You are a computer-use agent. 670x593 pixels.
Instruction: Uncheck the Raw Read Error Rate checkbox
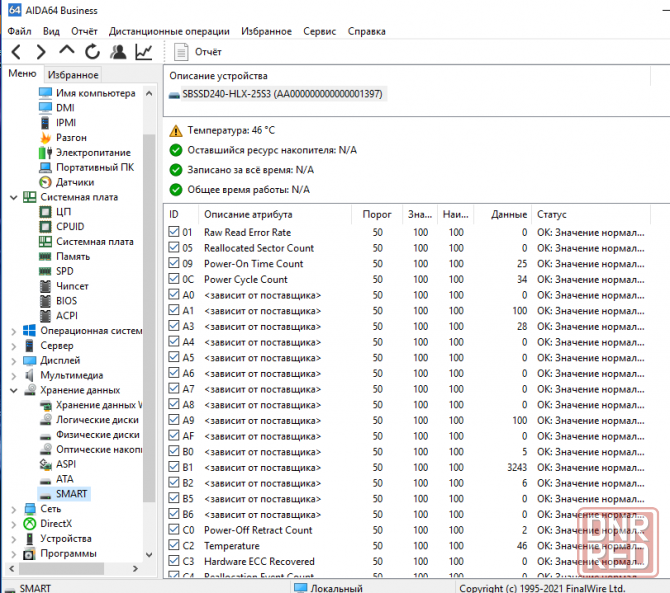pyautogui.click(x=175, y=232)
